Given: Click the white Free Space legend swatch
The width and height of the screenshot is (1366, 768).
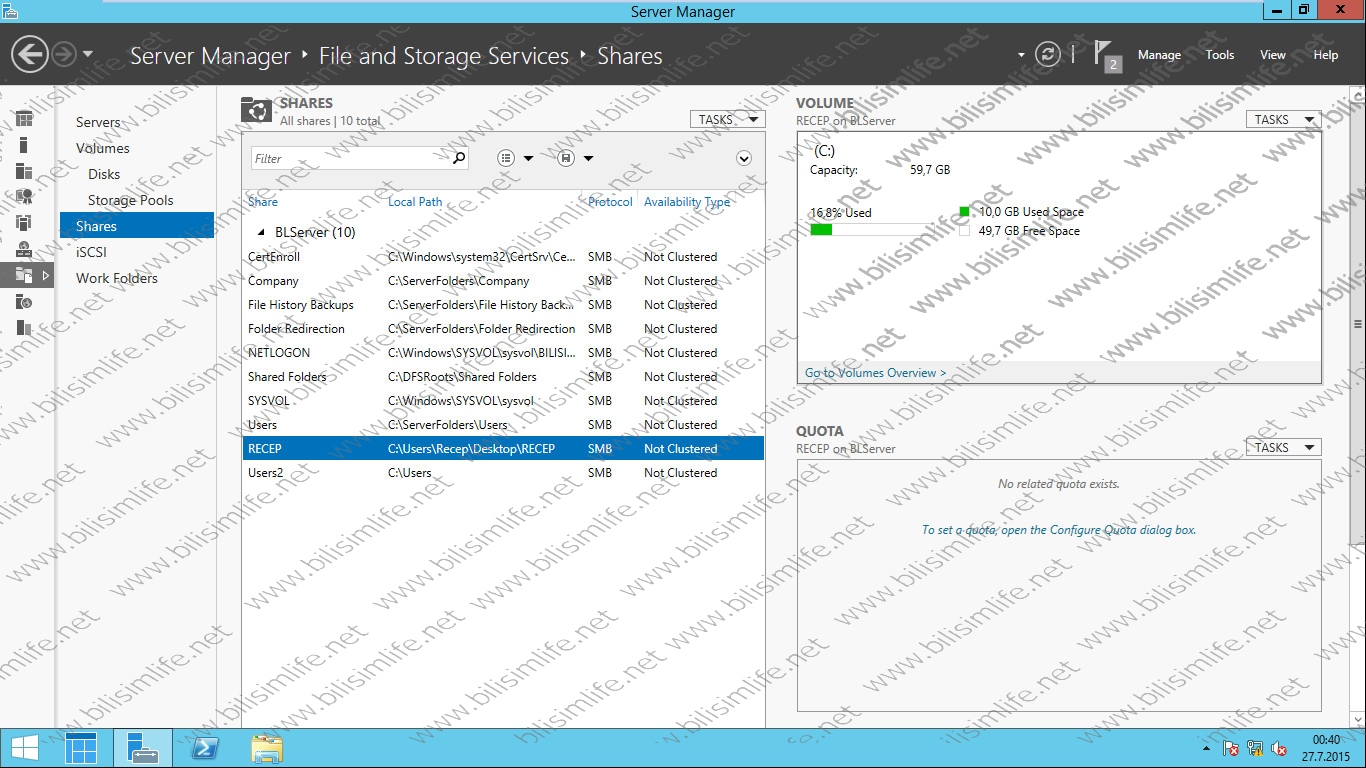Looking at the screenshot, I should 964,231.
